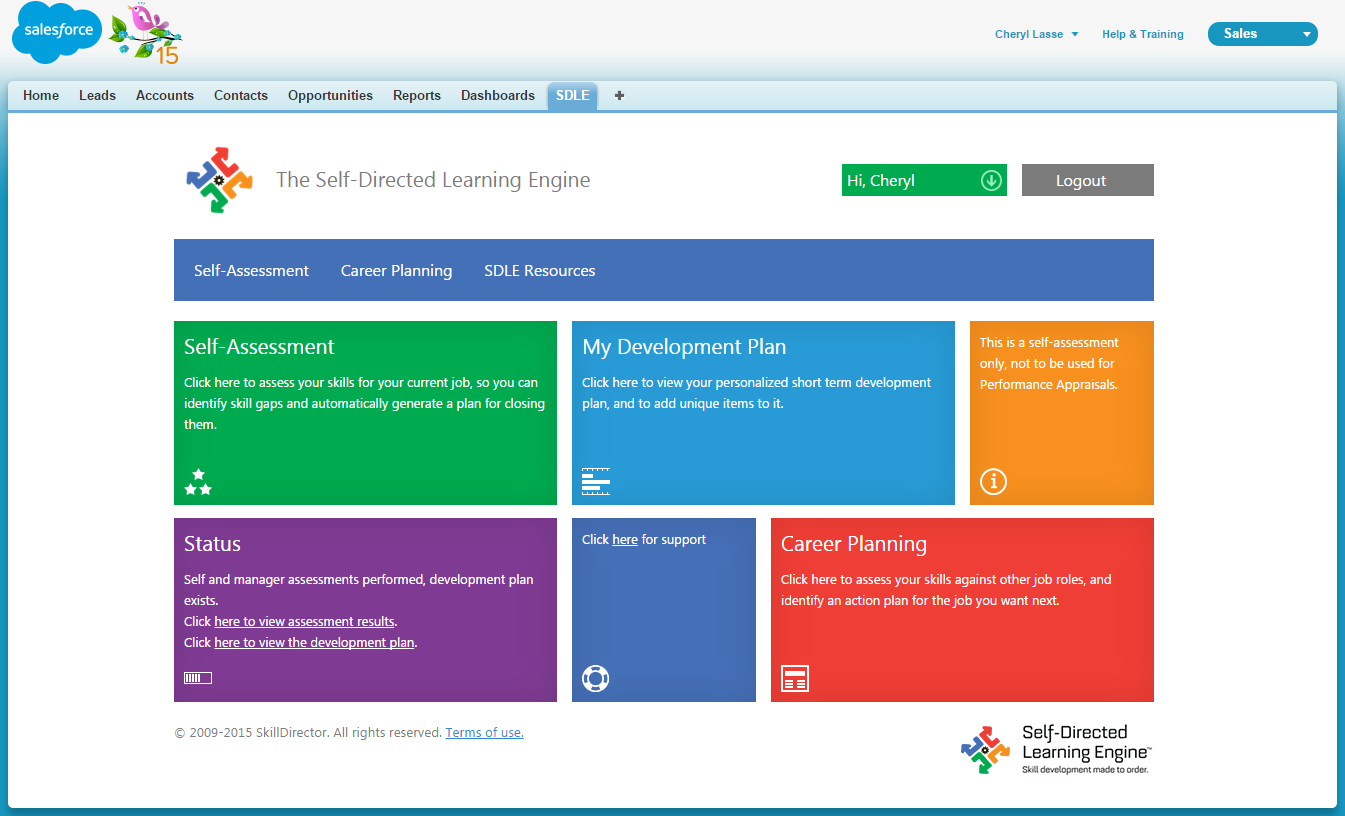The height and width of the screenshot is (816, 1345).
Task: Open the Reports tab
Action: 417,96
